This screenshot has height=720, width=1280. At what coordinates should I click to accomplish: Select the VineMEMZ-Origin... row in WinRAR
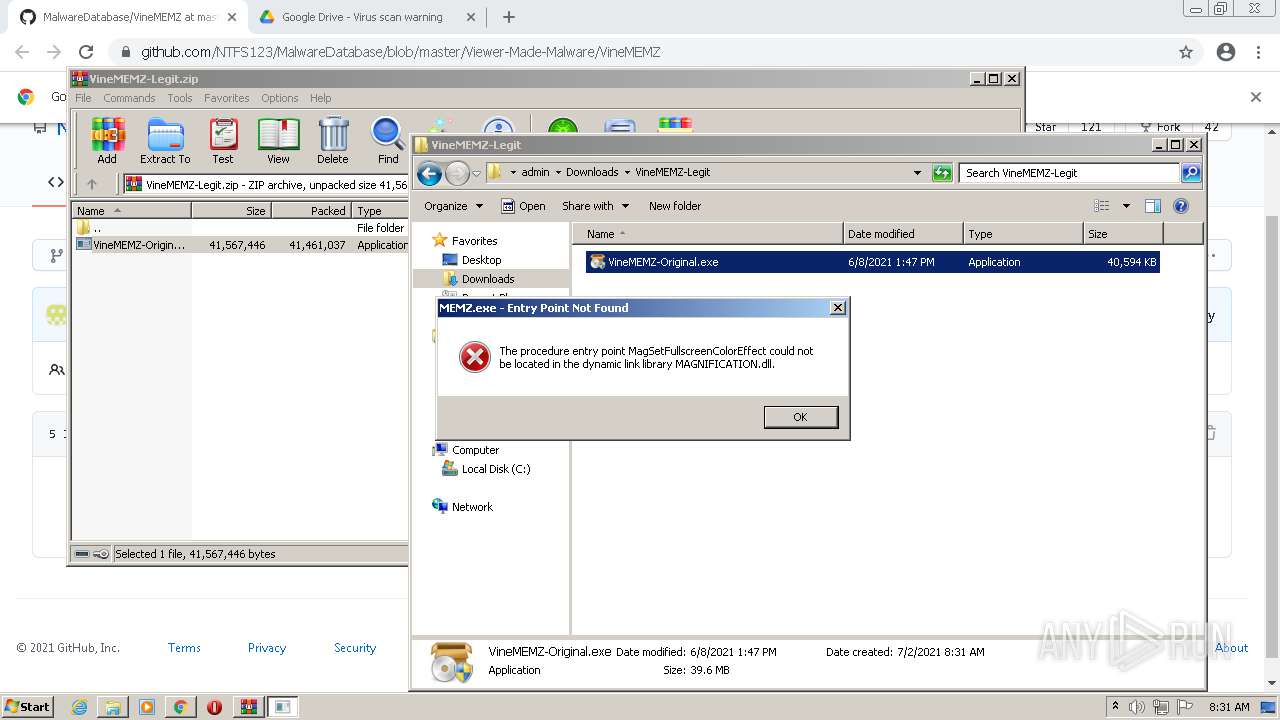240,245
